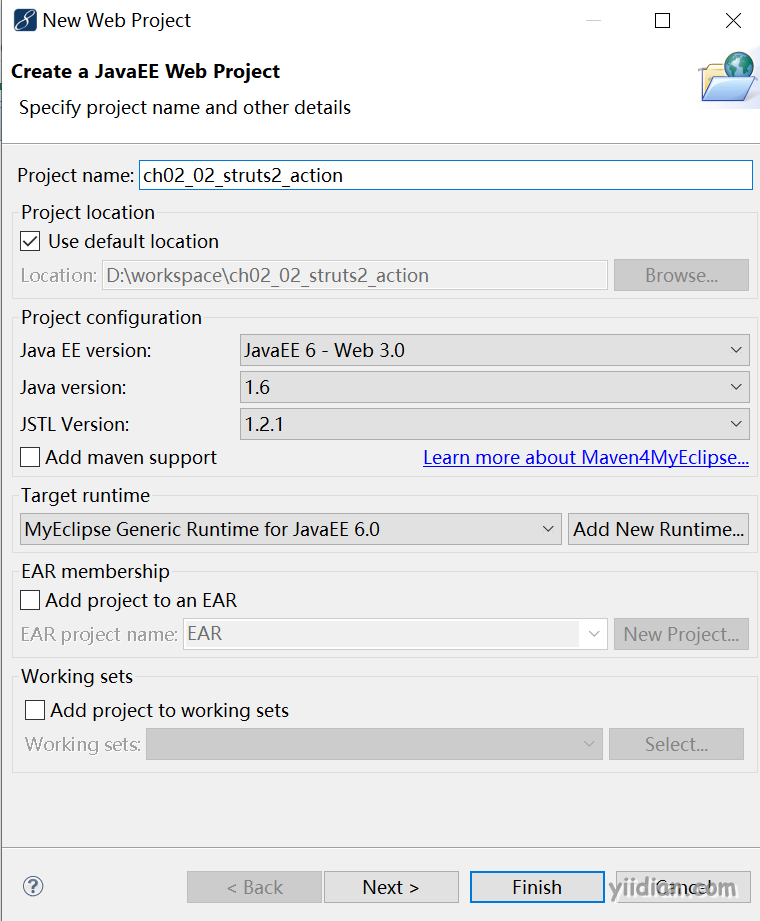Screen dimensions: 760x921
Task: Go to next page with Next >
Action: point(391,887)
